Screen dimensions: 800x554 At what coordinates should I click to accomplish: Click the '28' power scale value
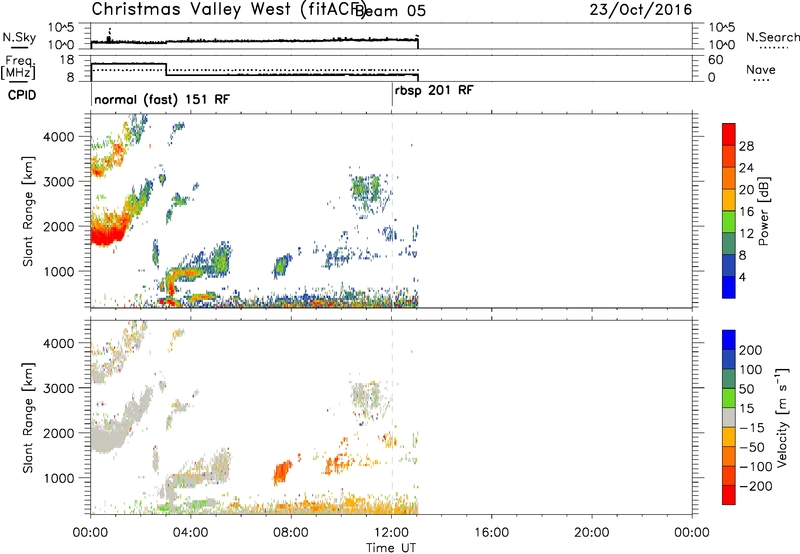(x=746, y=146)
